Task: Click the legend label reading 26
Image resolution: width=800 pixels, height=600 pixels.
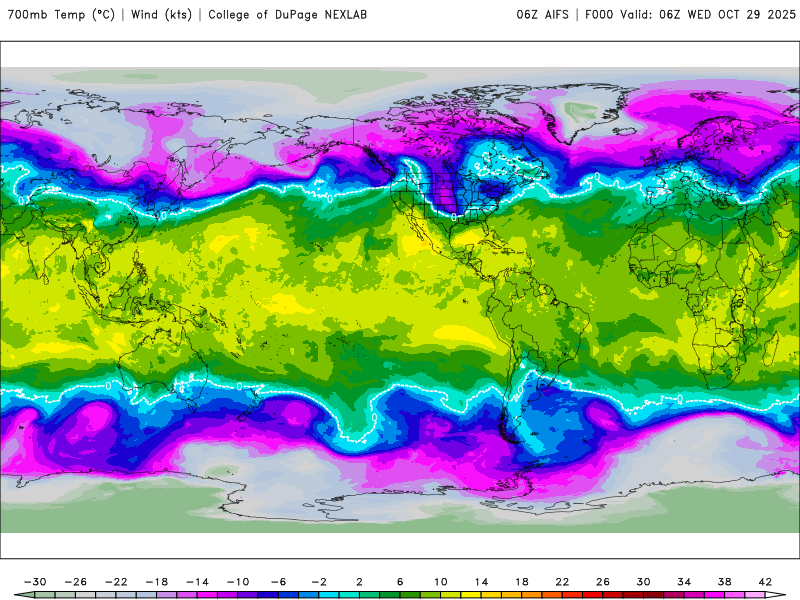Action: click(603, 582)
